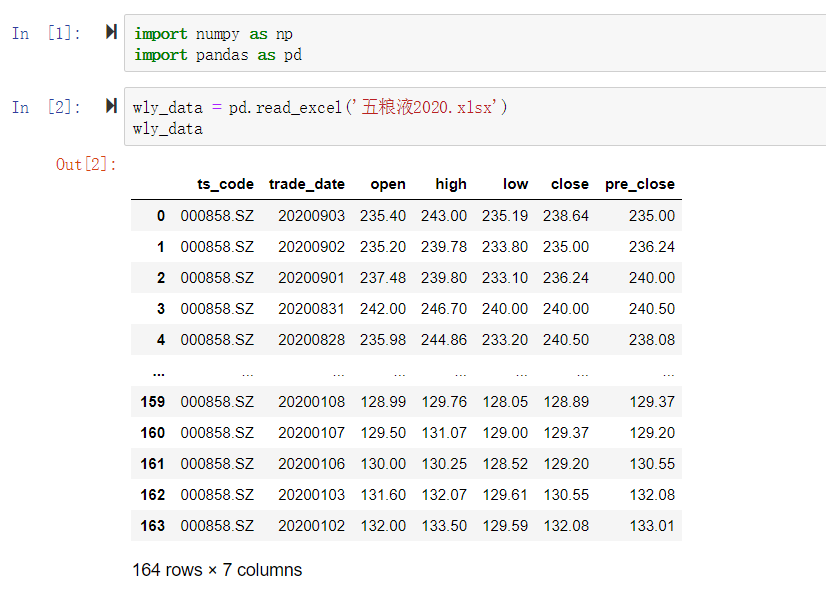
Task: Click trade date 20200828
Action: point(311,340)
